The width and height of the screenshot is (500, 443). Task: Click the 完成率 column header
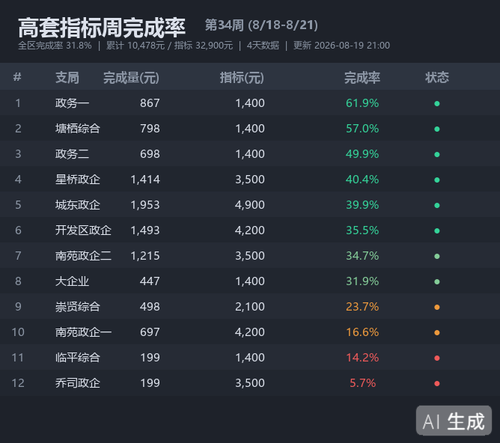(362, 78)
